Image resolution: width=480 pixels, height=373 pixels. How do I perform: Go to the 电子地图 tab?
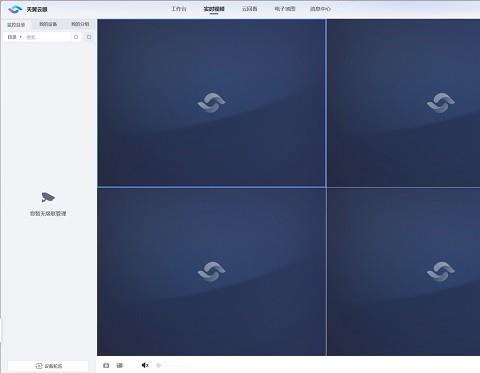[x=285, y=9]
